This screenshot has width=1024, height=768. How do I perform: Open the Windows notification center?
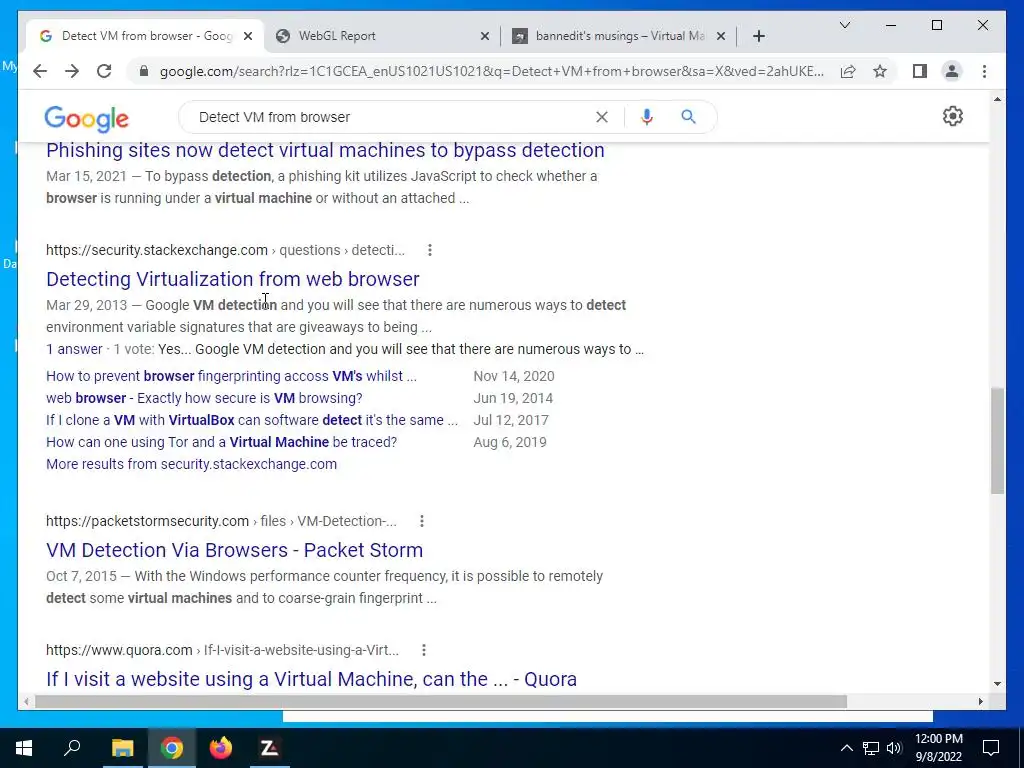(x=991, y=748)
